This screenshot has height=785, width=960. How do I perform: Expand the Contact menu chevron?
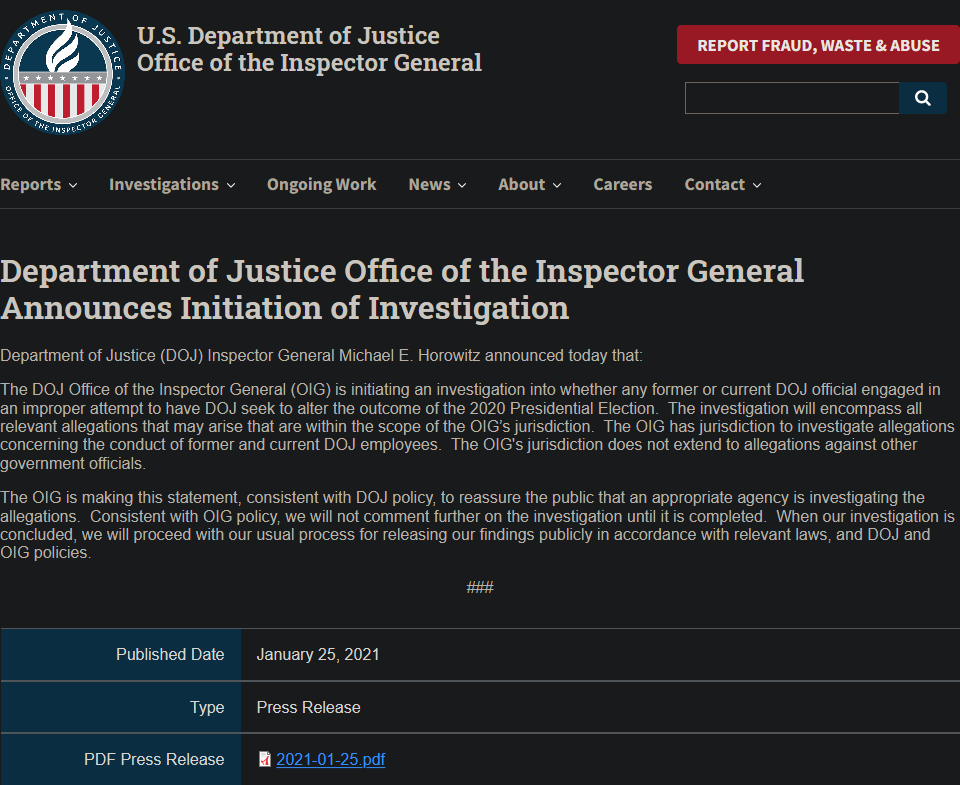757,185
